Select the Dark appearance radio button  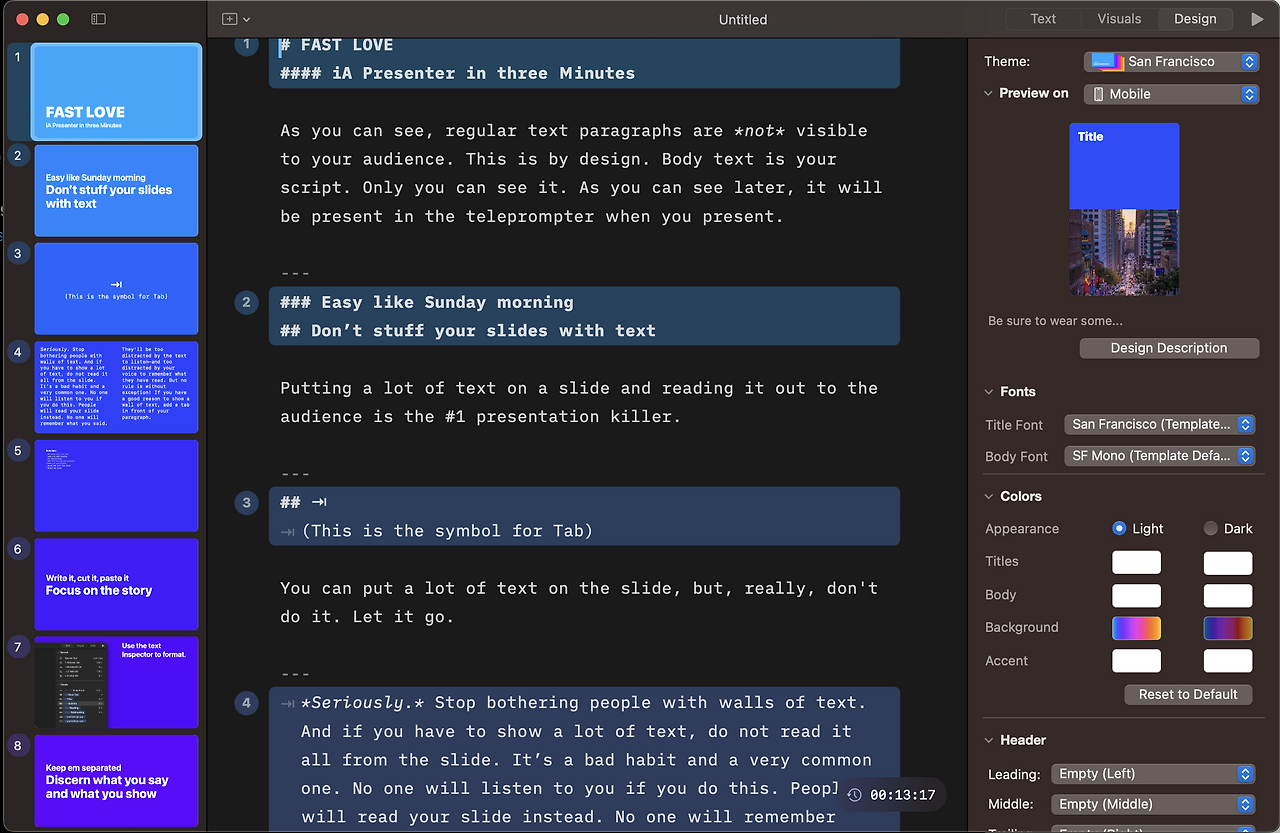1211,528
